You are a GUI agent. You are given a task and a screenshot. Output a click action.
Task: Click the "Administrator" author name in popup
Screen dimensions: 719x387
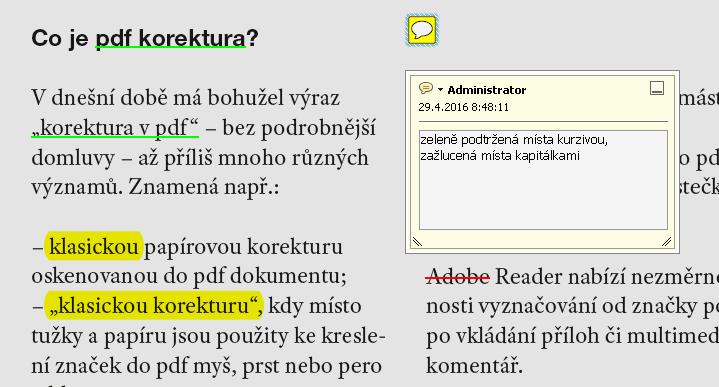click(487, 90)
